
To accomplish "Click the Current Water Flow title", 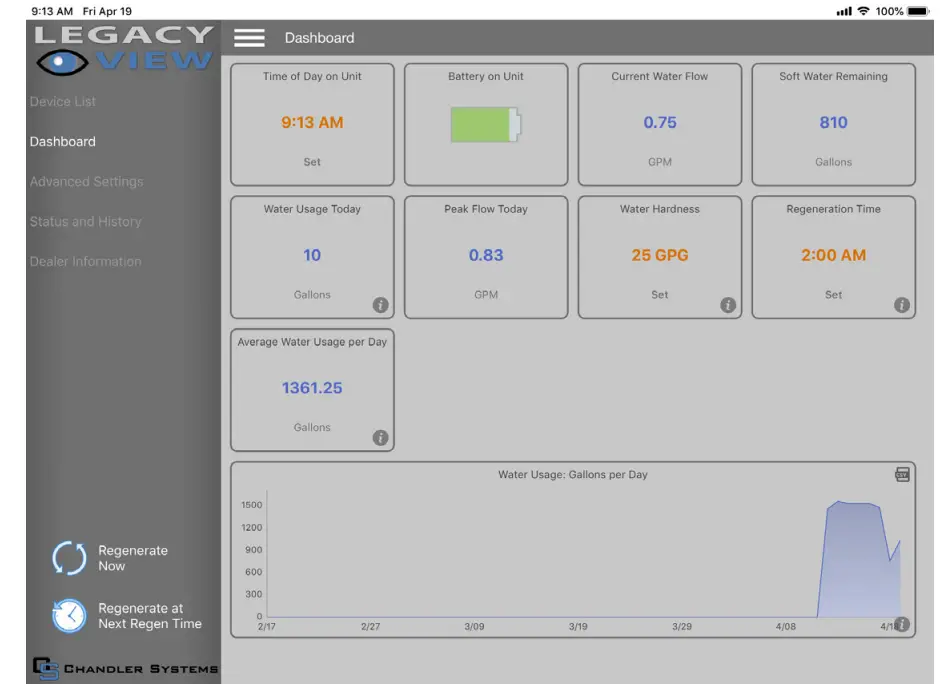I will click(659, 76).
